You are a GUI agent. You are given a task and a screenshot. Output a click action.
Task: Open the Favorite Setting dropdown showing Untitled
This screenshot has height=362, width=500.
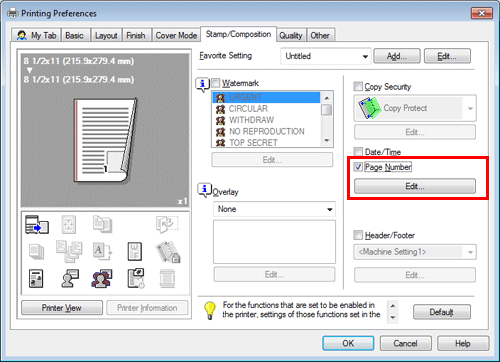(326, 56)
